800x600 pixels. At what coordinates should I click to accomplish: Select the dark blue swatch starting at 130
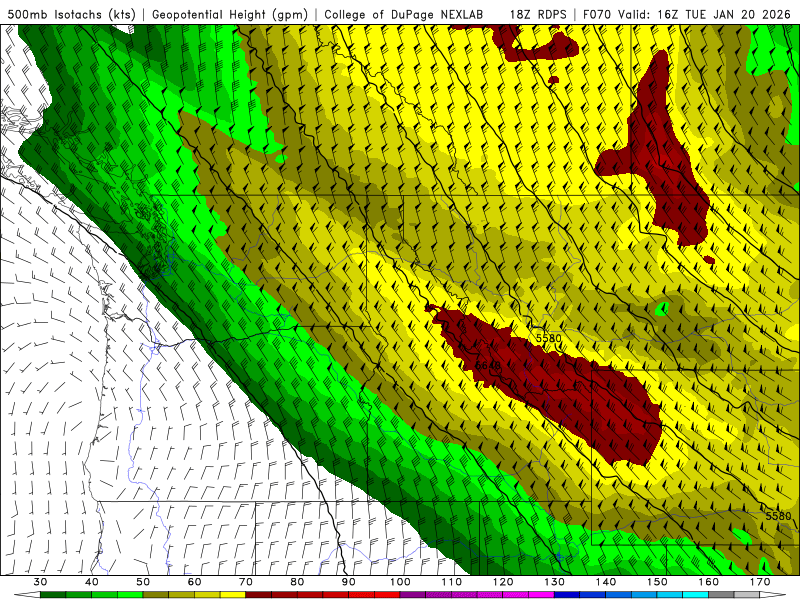coord(567,594)
